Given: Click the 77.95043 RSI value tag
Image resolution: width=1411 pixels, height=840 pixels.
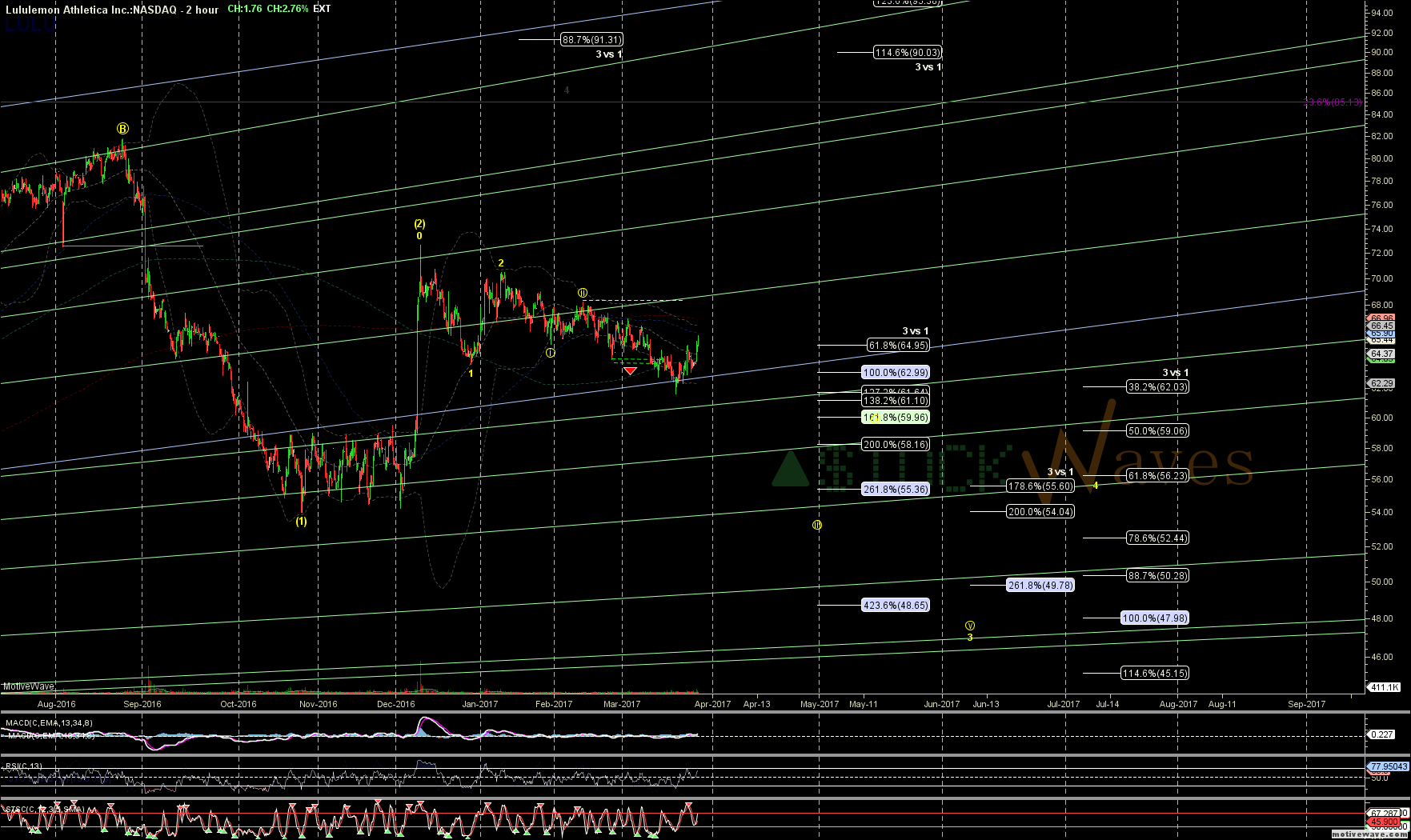Looking at the screenshot, I should pyautogui.click(x=1388, y=766).
